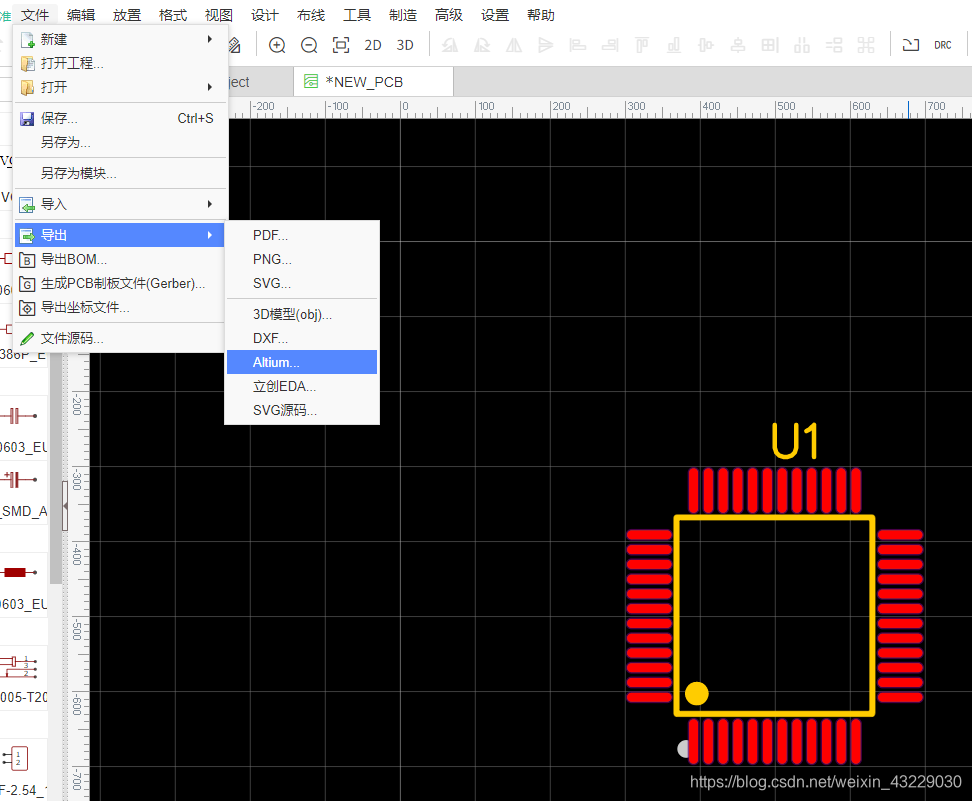Export as PDF... from submenu
Viewport: 972px width, 801px height.
tap(302, 235)
